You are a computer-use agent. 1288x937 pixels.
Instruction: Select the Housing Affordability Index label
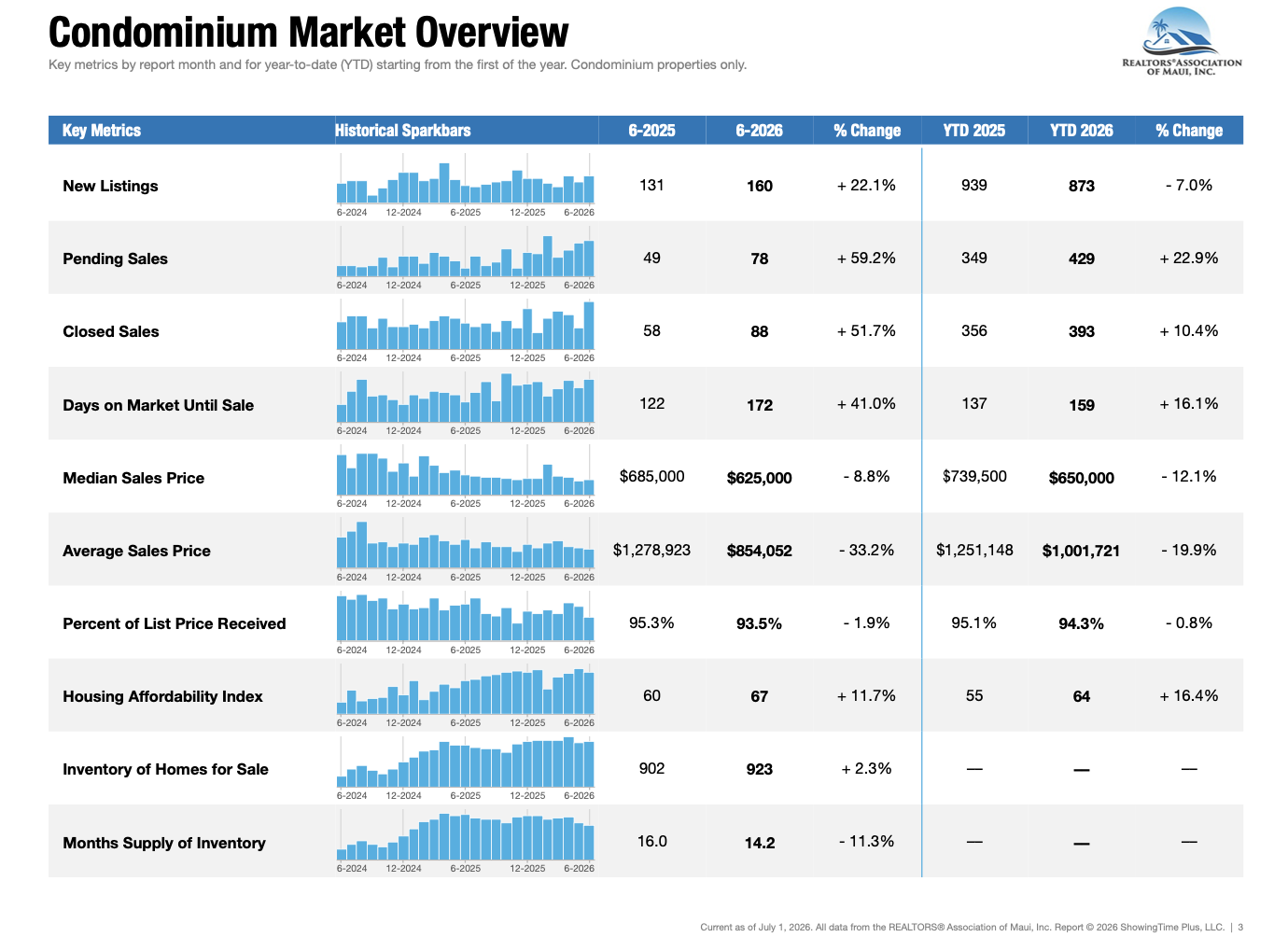point(162,696)
